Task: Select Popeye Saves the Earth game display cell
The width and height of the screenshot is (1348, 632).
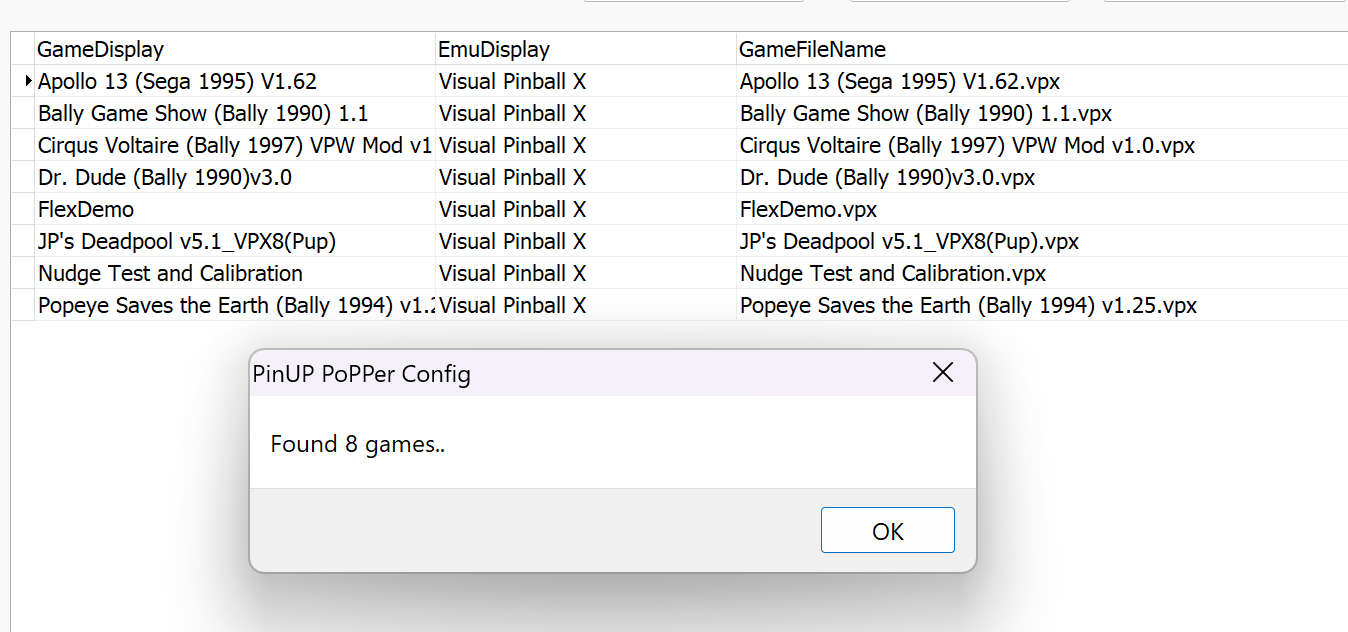Action: click(234, 306)
